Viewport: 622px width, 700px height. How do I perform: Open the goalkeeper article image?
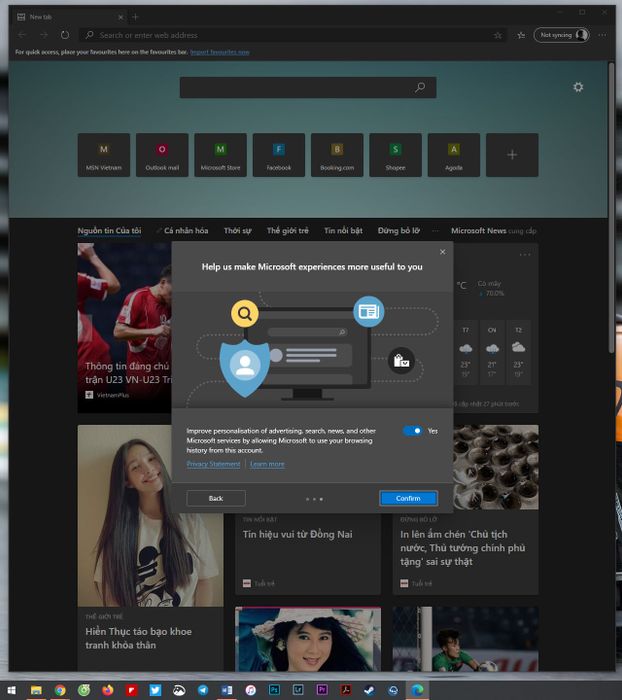coord(465,639)
